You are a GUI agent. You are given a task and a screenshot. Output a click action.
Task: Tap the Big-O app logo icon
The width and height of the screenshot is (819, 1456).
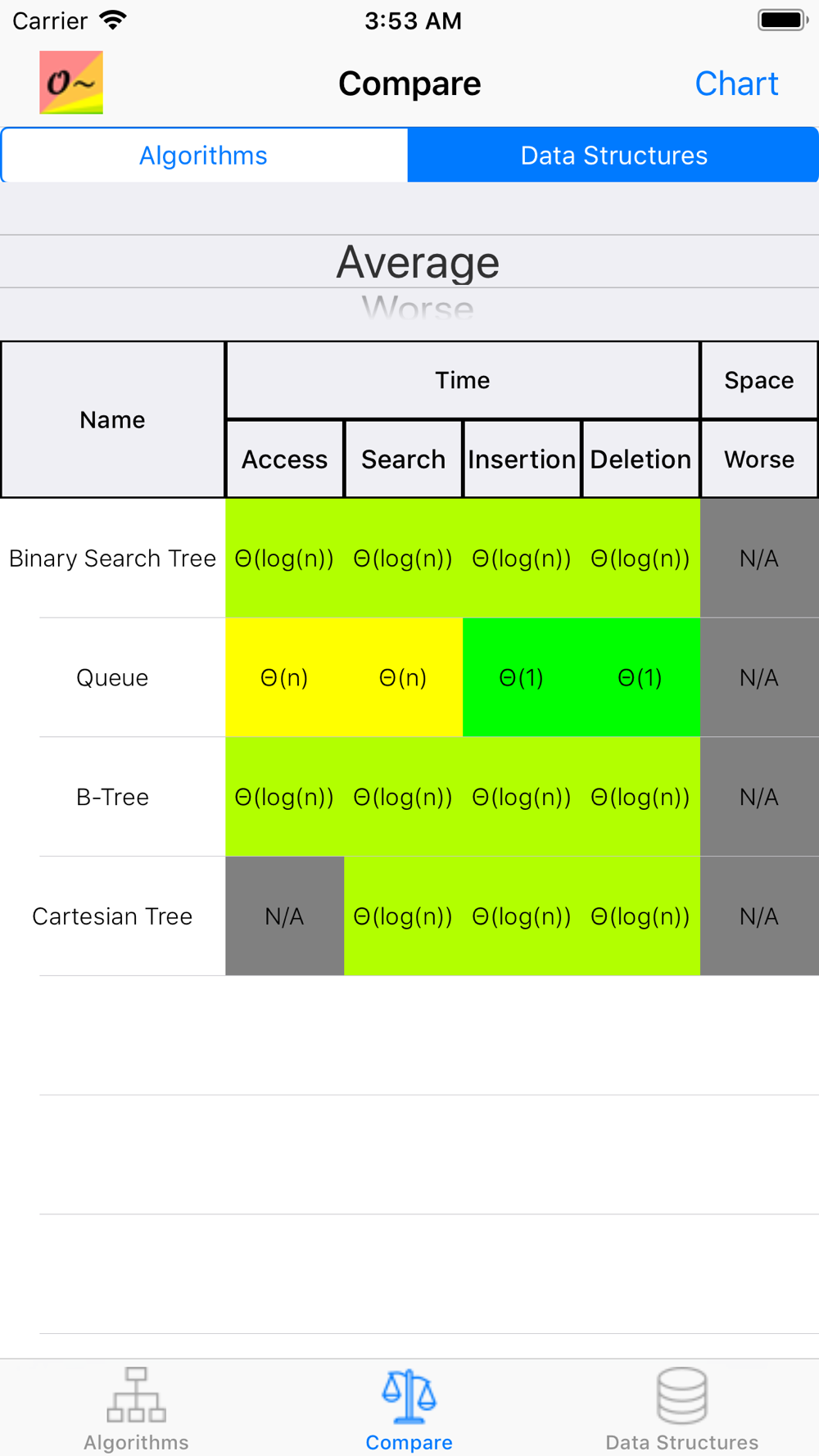(71, 83)
